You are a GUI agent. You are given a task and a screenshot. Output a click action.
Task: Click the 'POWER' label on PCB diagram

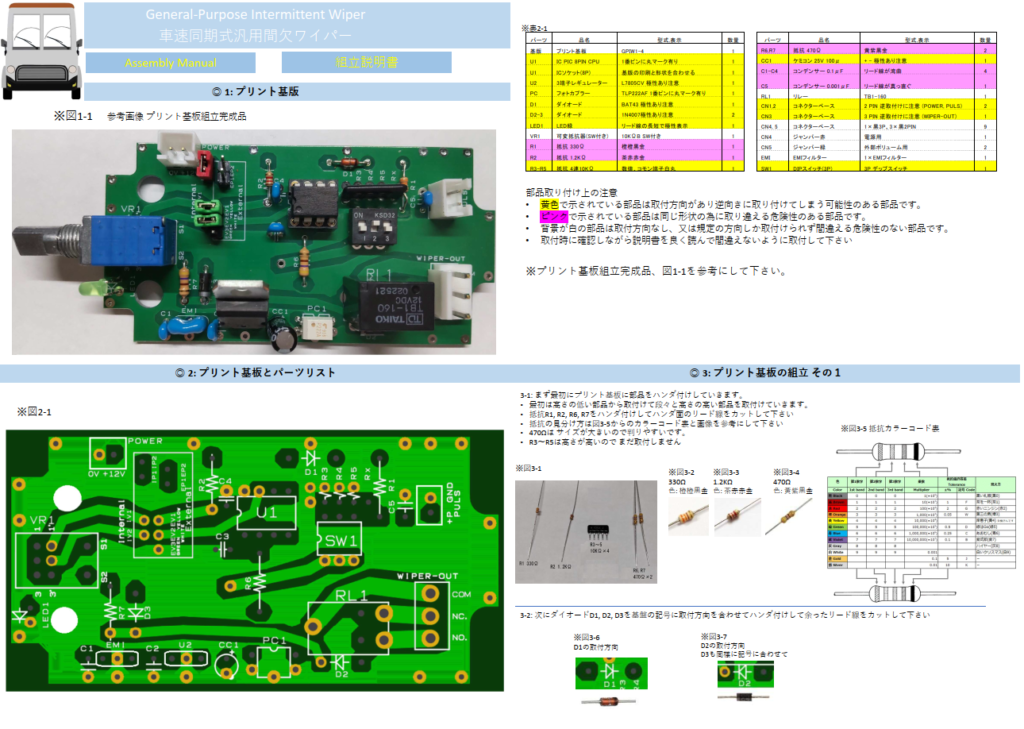(x=145, y=441)
